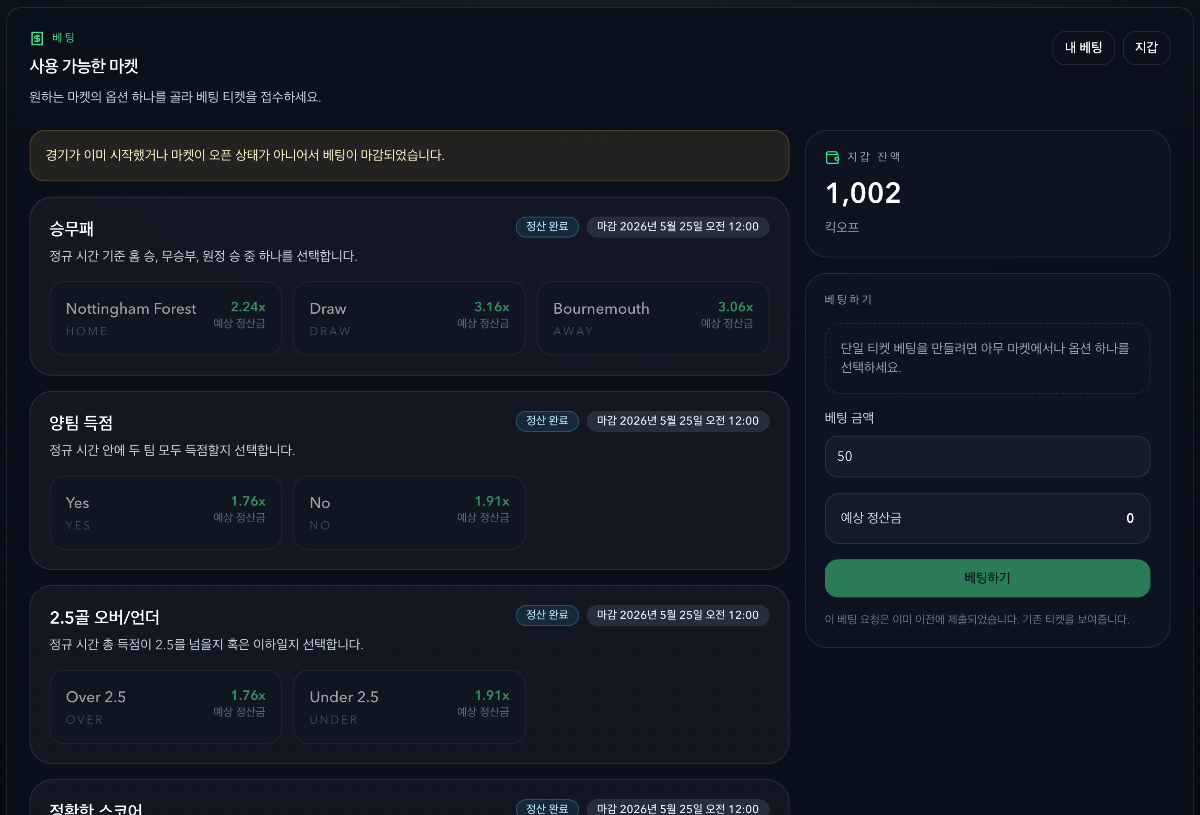1200x815 pixels.
Task: Click the 마감 date badge on 양팀 득점
Action: coord(678,421)
